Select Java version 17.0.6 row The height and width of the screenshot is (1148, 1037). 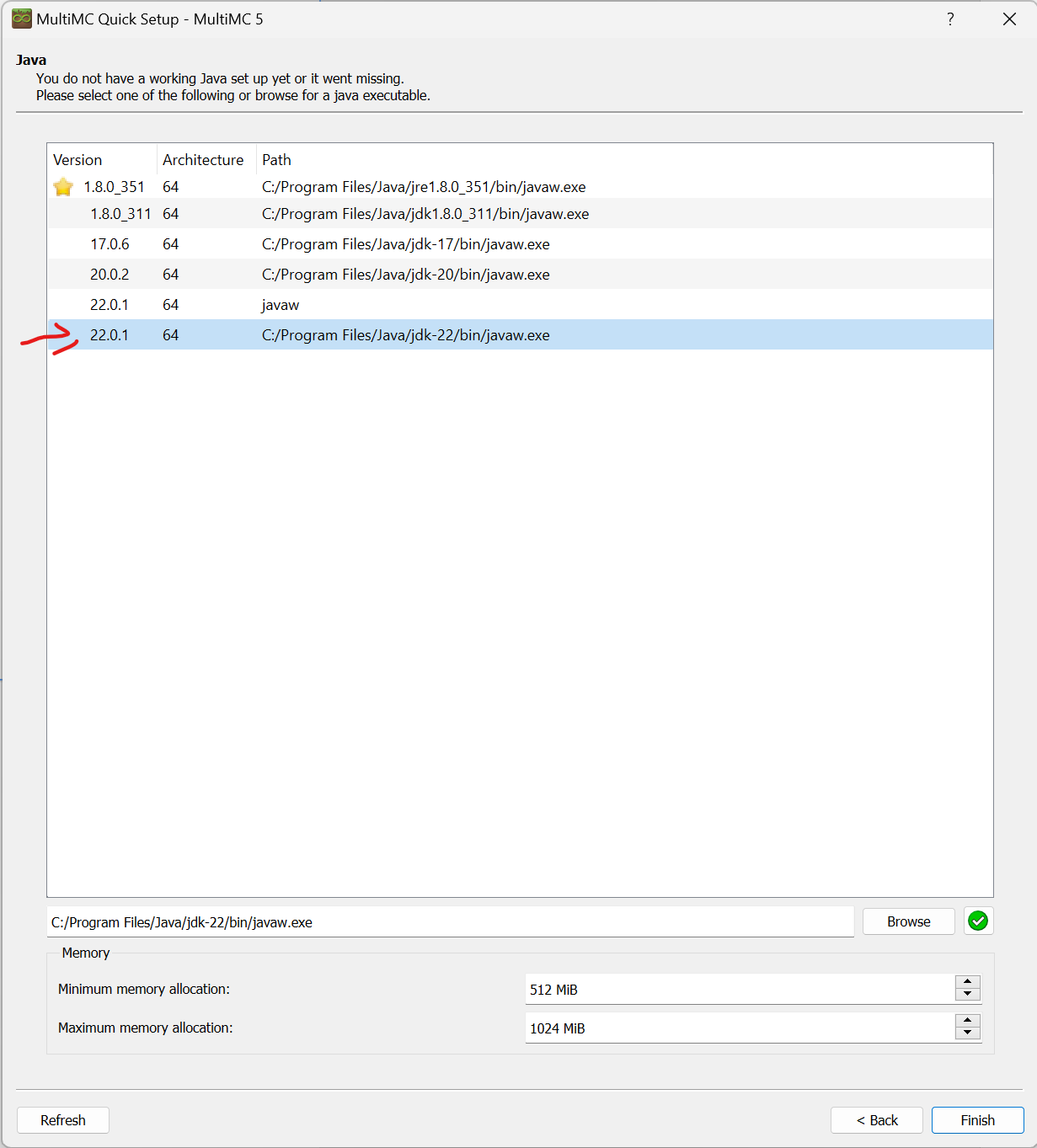[520, 244]
